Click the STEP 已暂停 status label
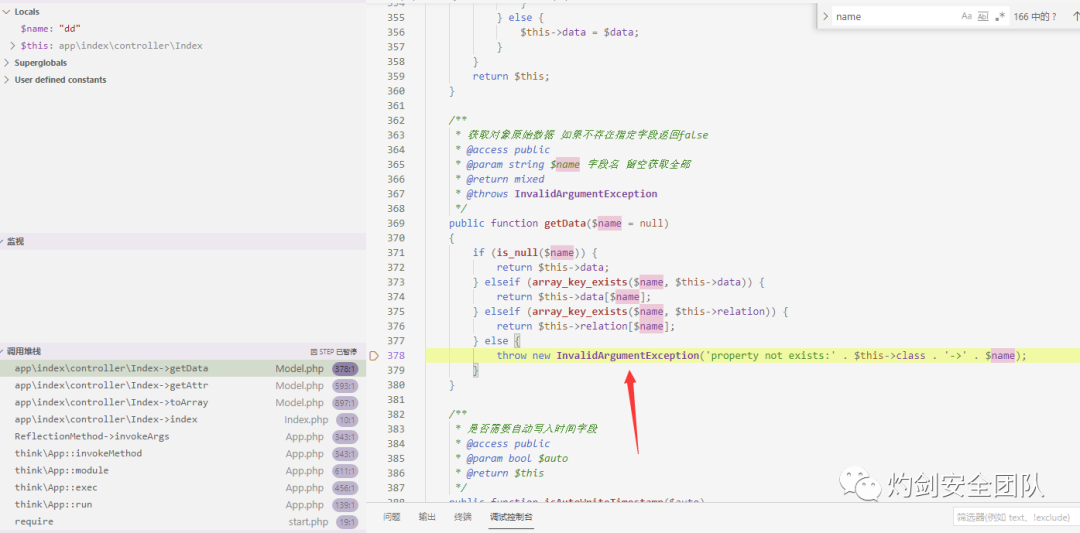This screenshot has width=1080, height=533. point(333,351)
